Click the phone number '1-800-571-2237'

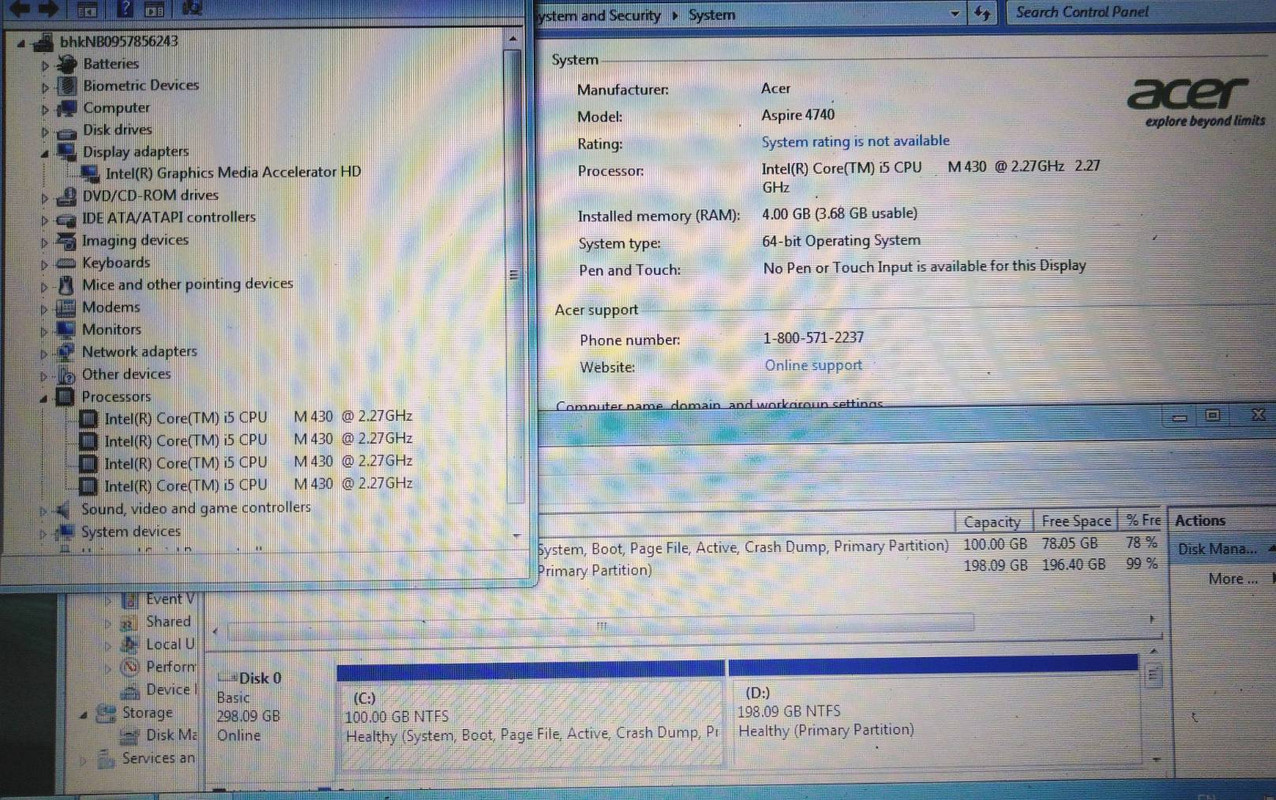814,338
